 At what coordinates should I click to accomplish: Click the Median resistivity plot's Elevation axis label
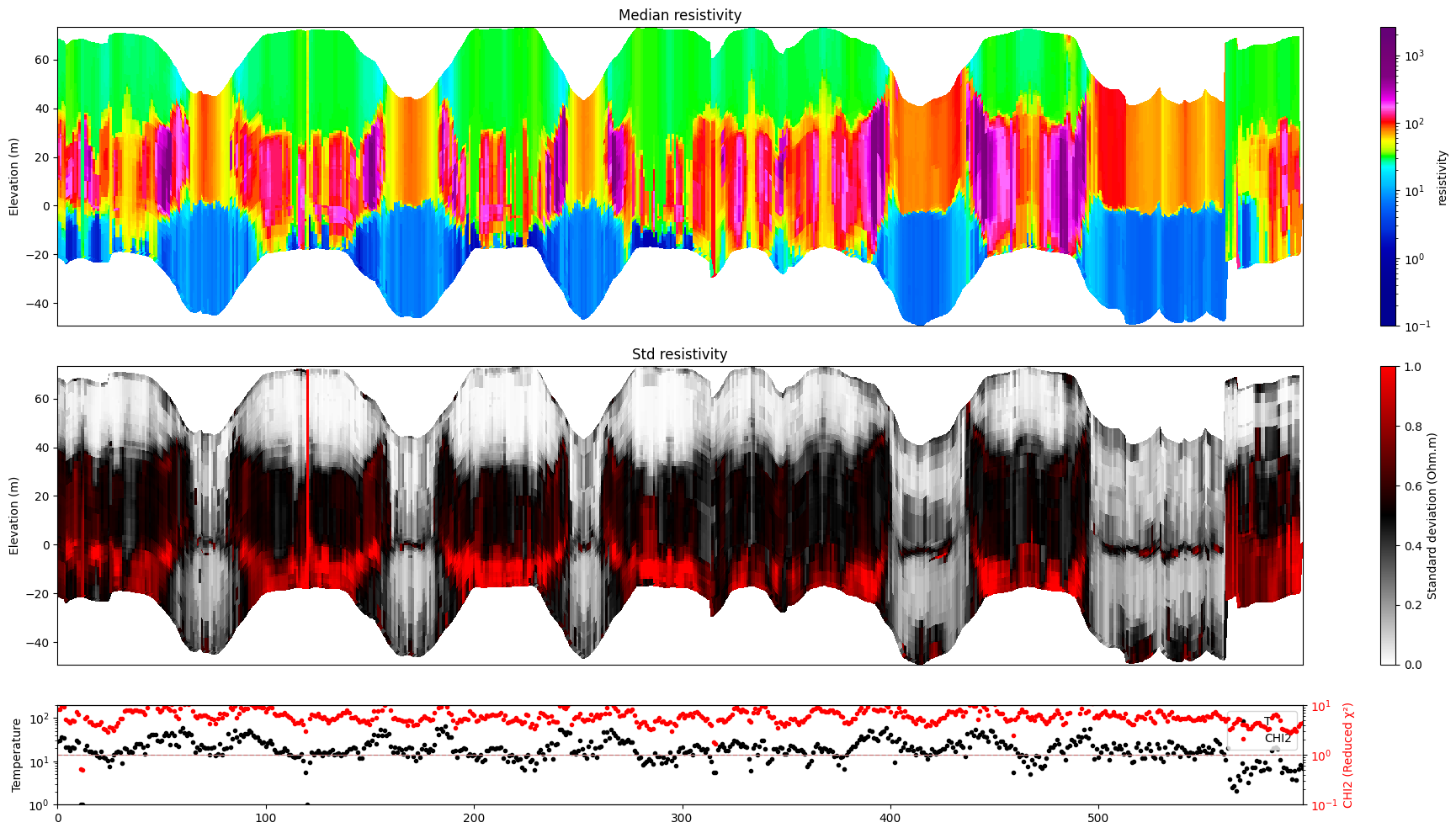pos(14,177)
